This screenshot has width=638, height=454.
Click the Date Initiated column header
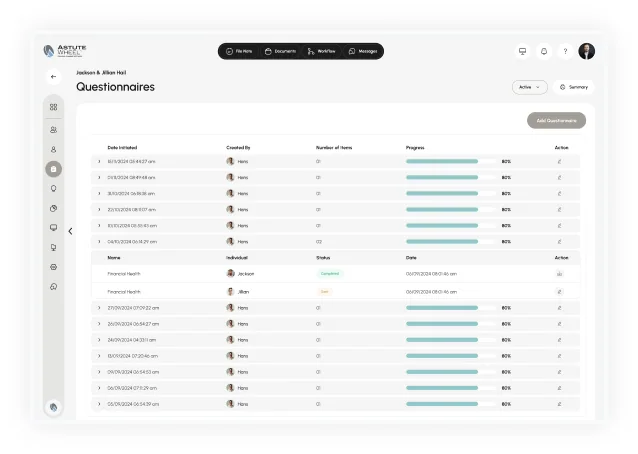(x=122, y=148)
